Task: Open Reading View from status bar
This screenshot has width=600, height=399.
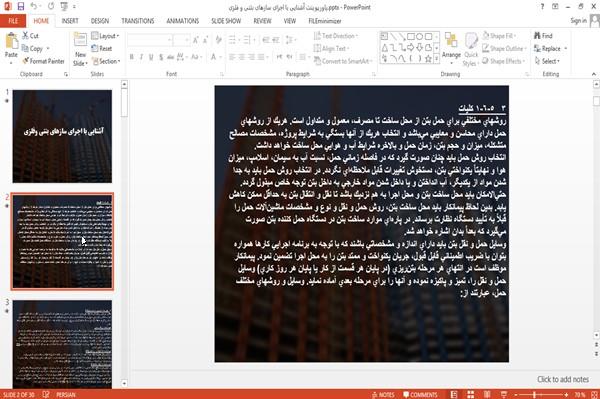Action: pyautogui.click(x=487, y=394)
